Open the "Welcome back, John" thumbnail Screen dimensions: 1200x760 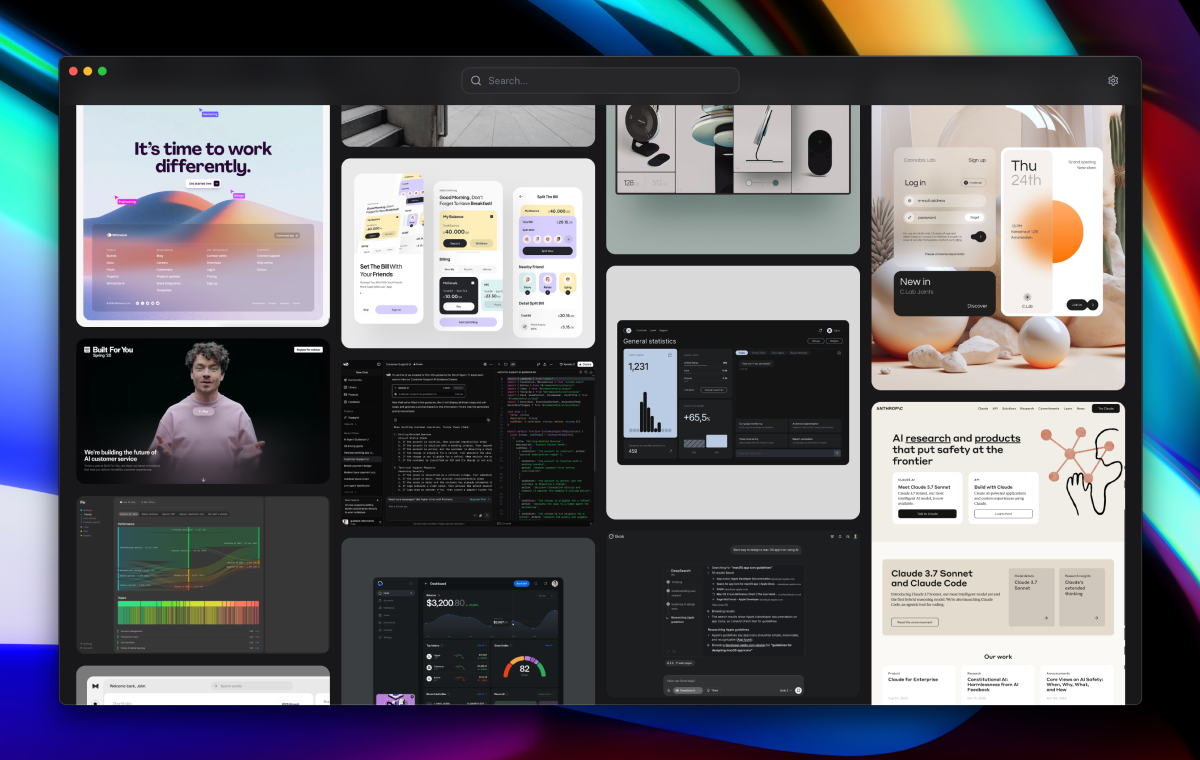click(203, 685)
